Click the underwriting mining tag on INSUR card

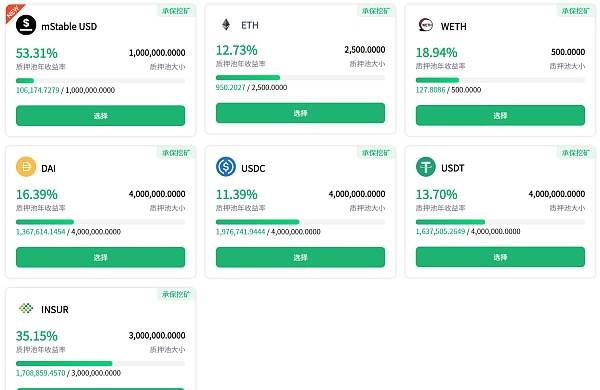(x=176, y=294)
